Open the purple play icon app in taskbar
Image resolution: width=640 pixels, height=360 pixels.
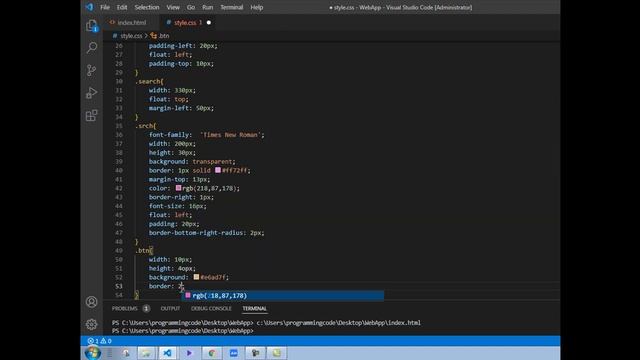[x=189, y=353]
